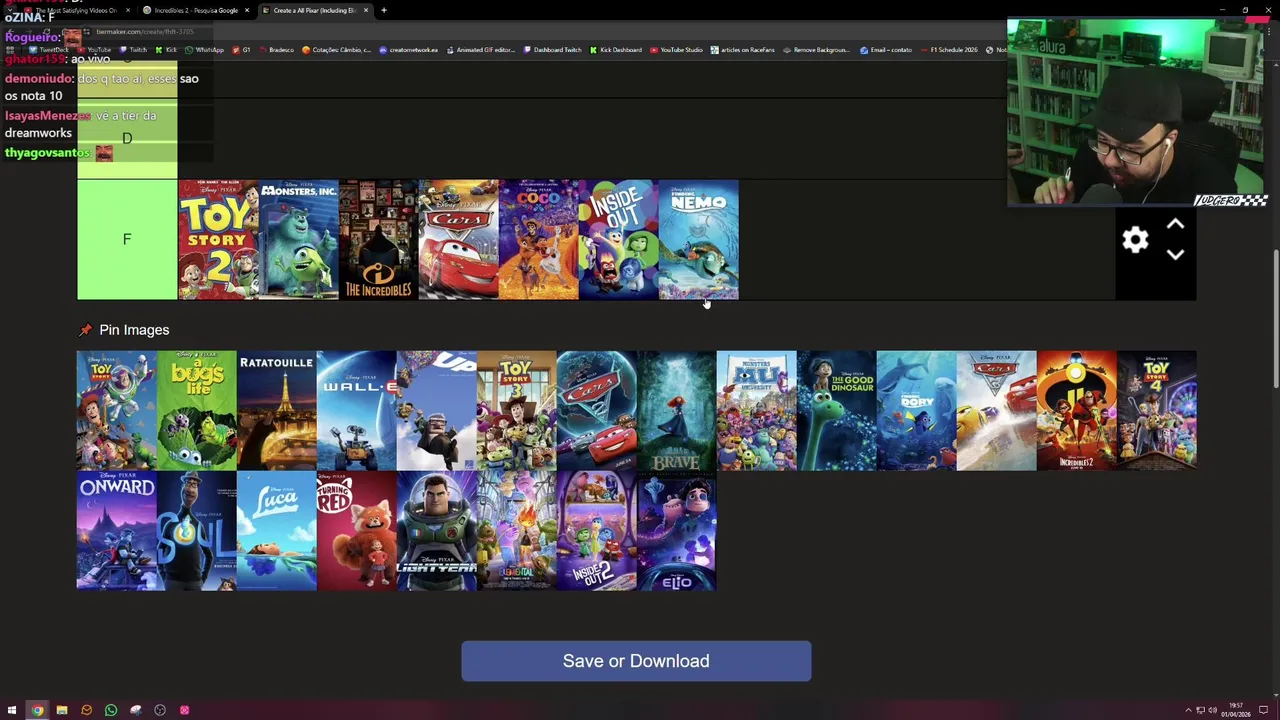Viewport: 1280px width, 720px height.
Task: Move the F tier row up
Action: coord(1175,225)
